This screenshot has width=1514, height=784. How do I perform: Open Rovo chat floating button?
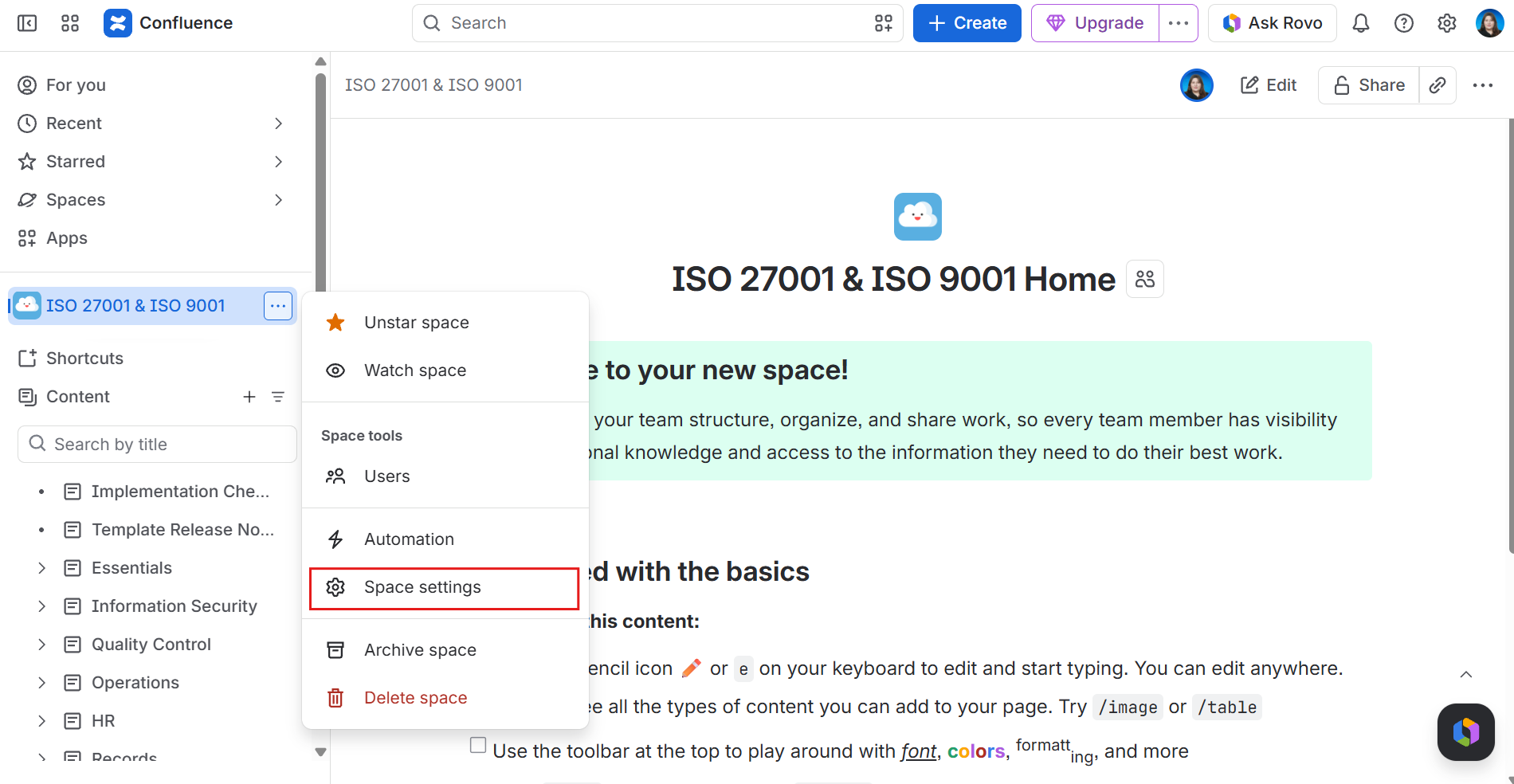click(x=1466, y=732)
